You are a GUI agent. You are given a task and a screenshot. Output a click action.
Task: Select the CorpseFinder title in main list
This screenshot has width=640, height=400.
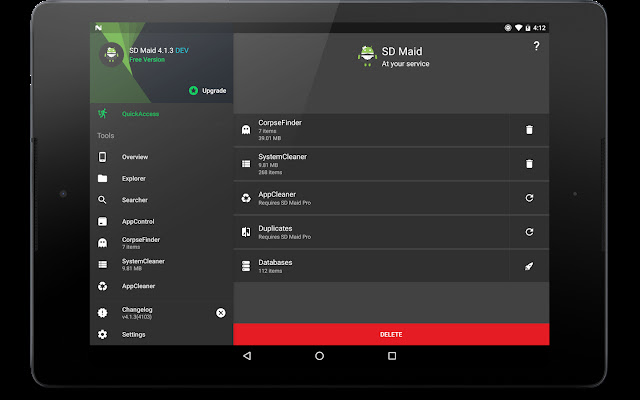coord(280,122)
